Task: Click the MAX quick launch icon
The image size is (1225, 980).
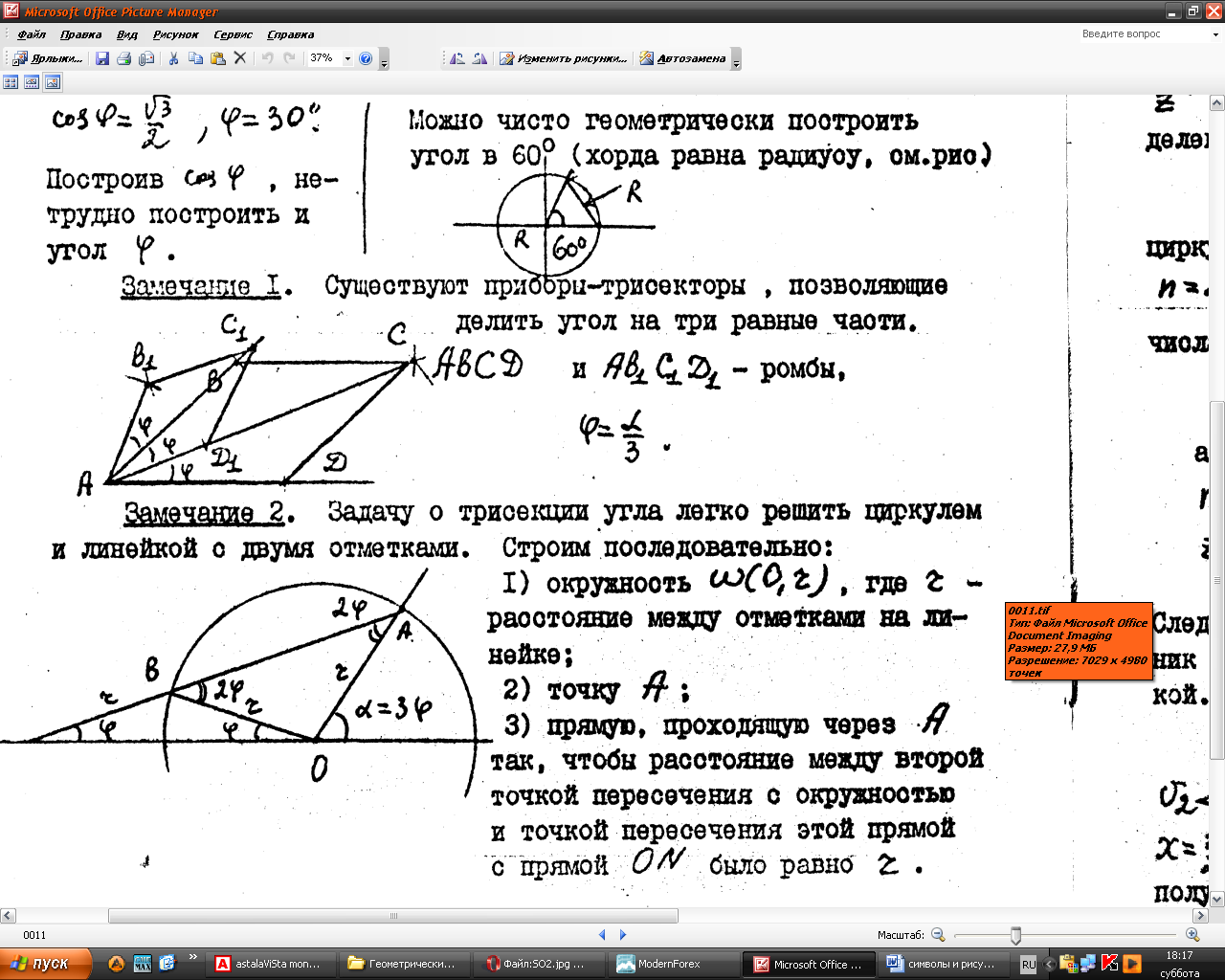Action: point(142,964)
